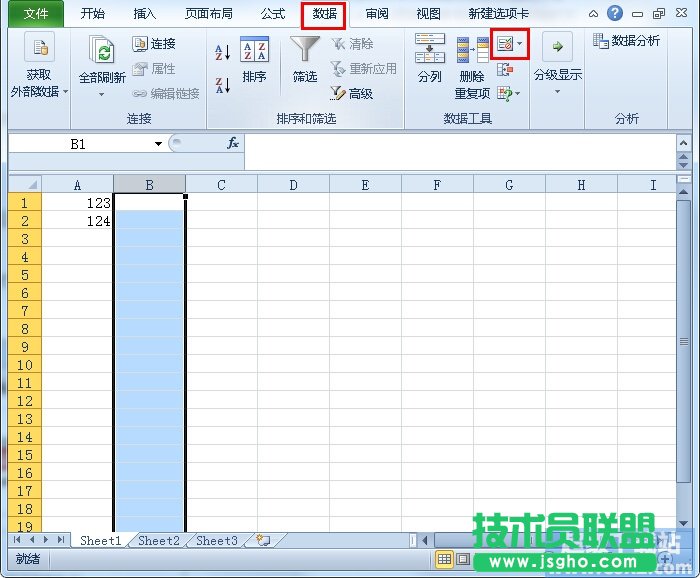Sort ascending A to Z
Screen dimensions: 700x578
coord(223,52)
